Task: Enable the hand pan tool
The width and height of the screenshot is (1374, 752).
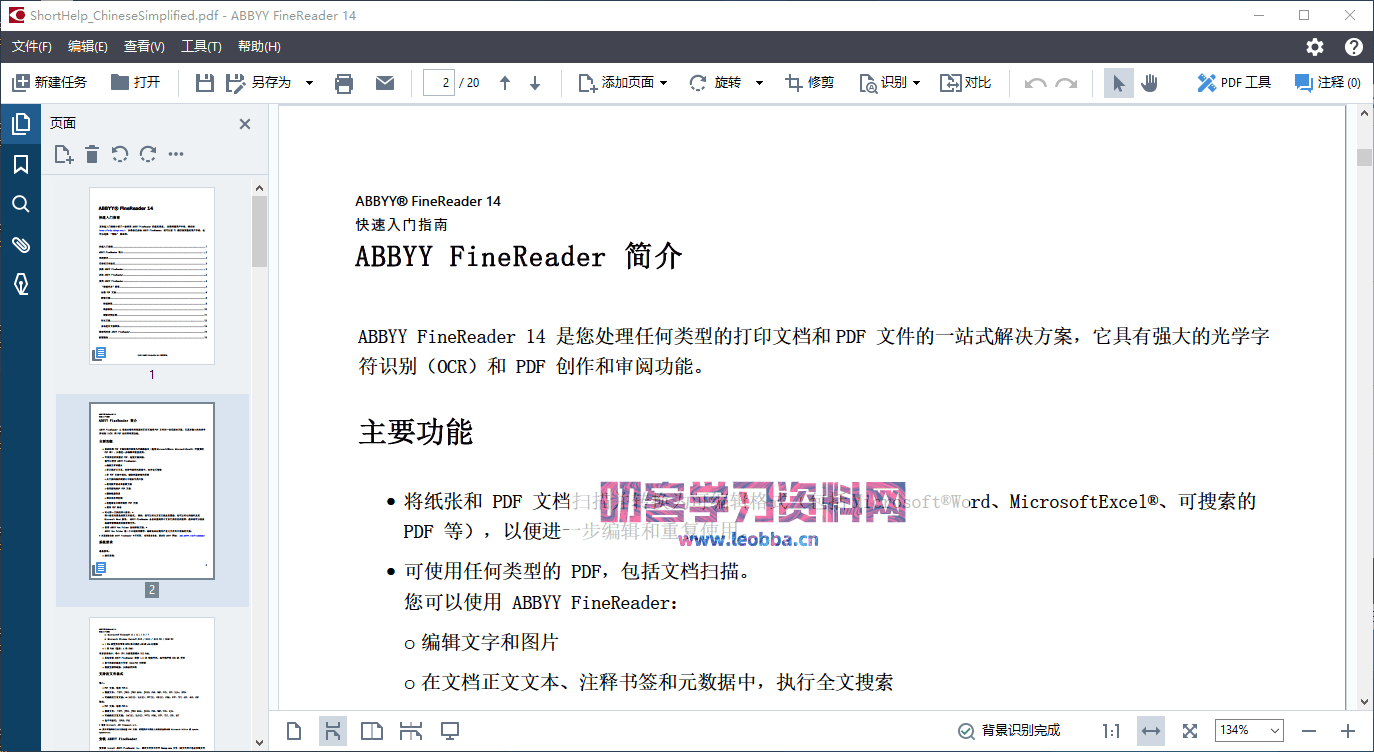Action: tap(1149, 83)
